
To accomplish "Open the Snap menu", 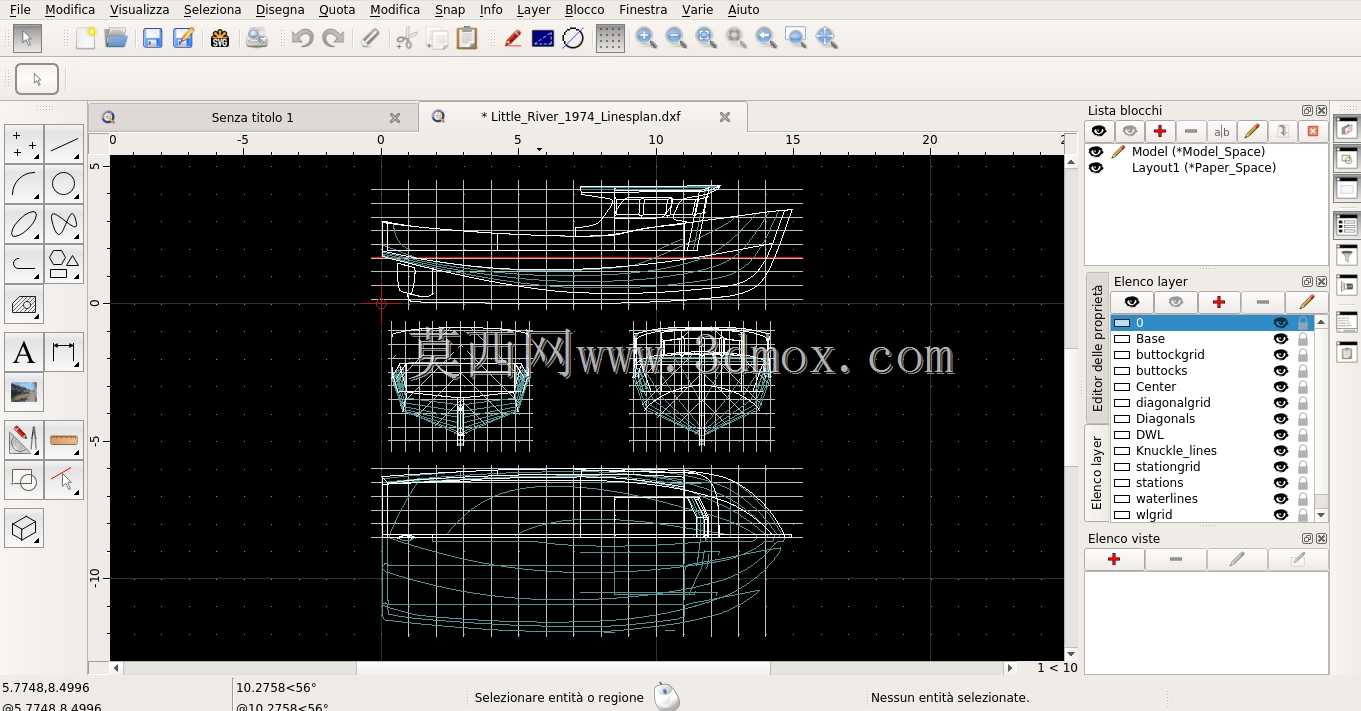I will click(450, 9).
